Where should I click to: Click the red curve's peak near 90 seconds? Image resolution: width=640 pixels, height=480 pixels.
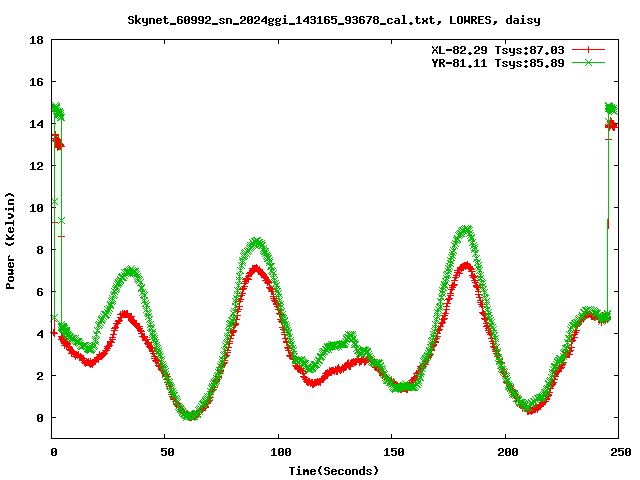click(x=257, y=268)
